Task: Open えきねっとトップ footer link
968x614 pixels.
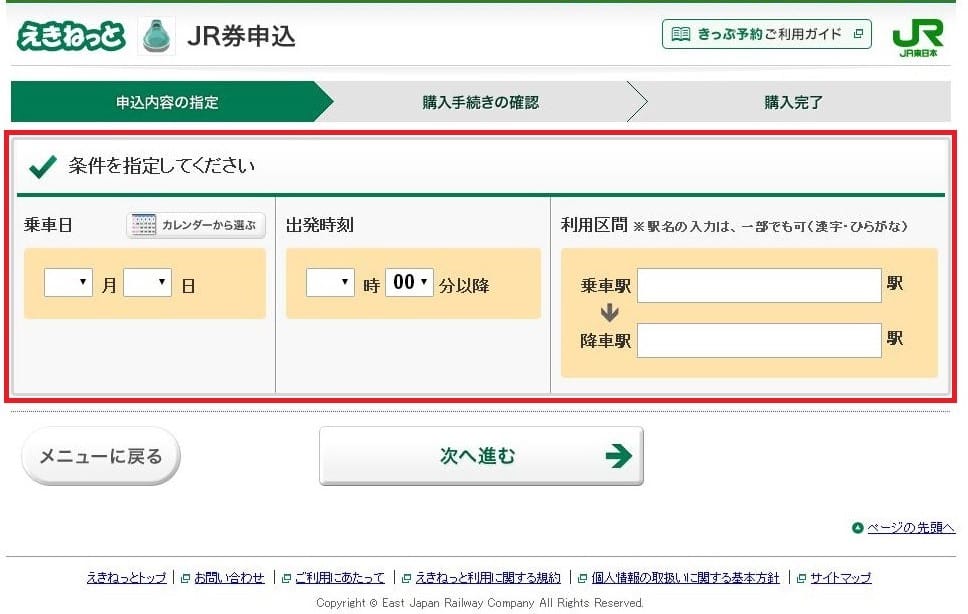Action: [x=126, y=578]
